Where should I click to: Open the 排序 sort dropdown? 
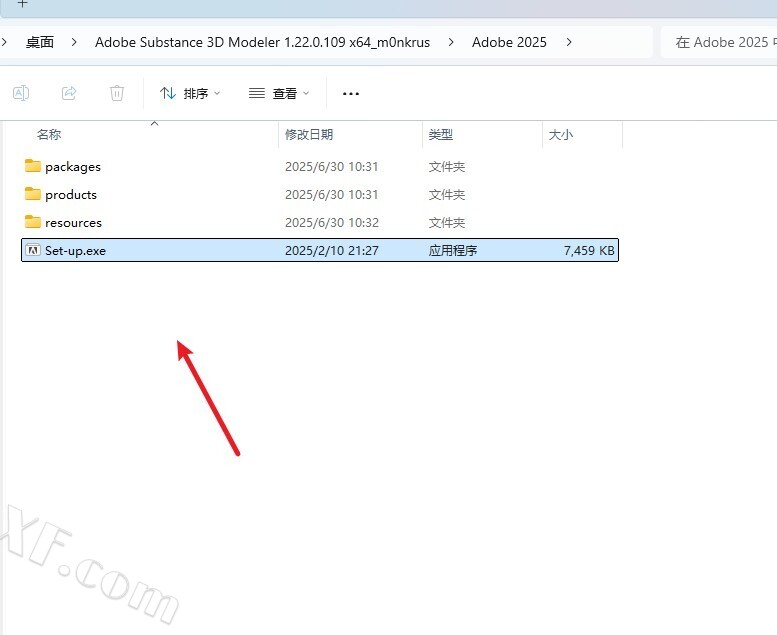point(190,93)
